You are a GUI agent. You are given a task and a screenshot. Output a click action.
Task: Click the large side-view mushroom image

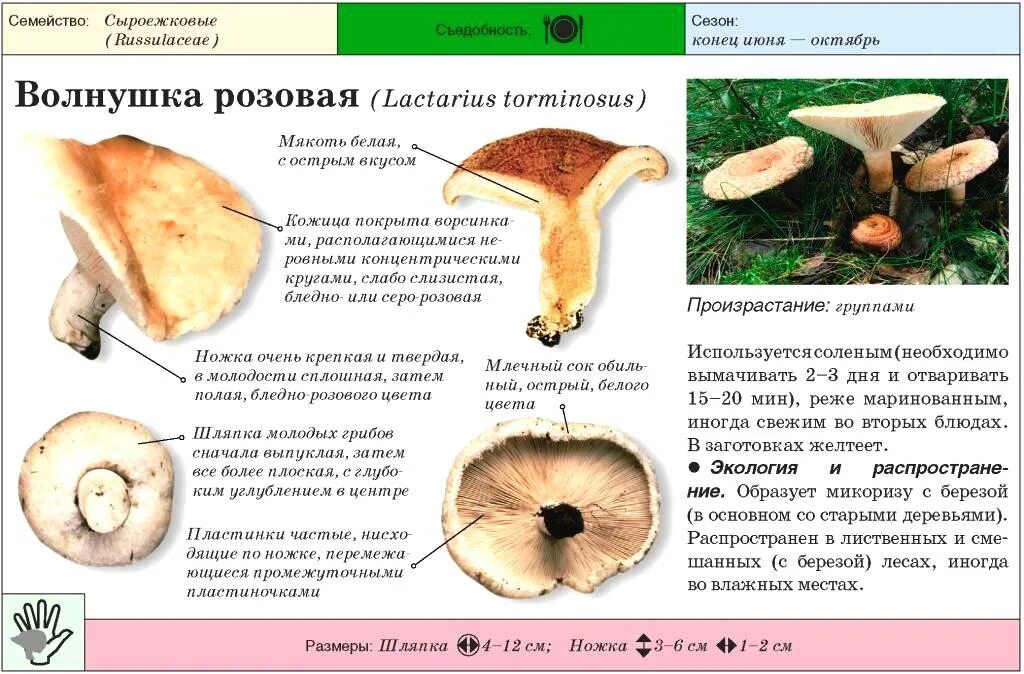click(144, 246)
